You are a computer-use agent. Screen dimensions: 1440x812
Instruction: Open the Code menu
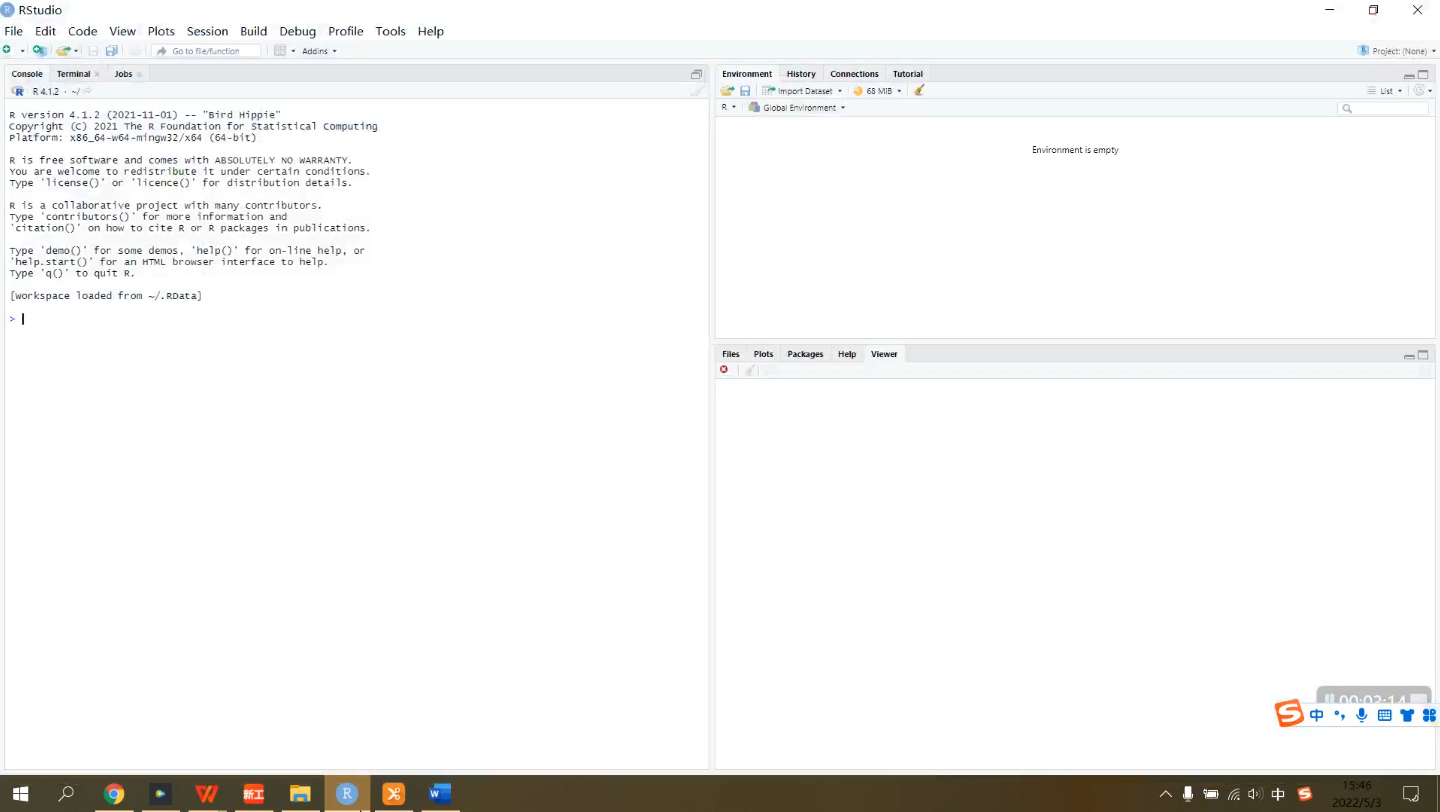[x=82, y=31]
